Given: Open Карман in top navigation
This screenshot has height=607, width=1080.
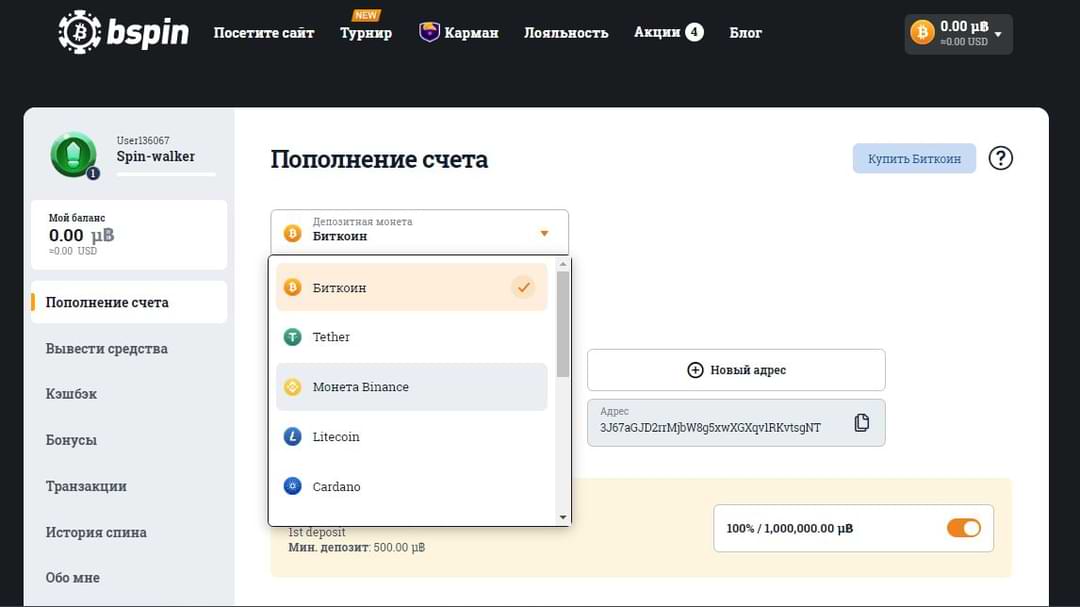Looking at the screenshot, I should pyautogui.click(x=471, y=32).
